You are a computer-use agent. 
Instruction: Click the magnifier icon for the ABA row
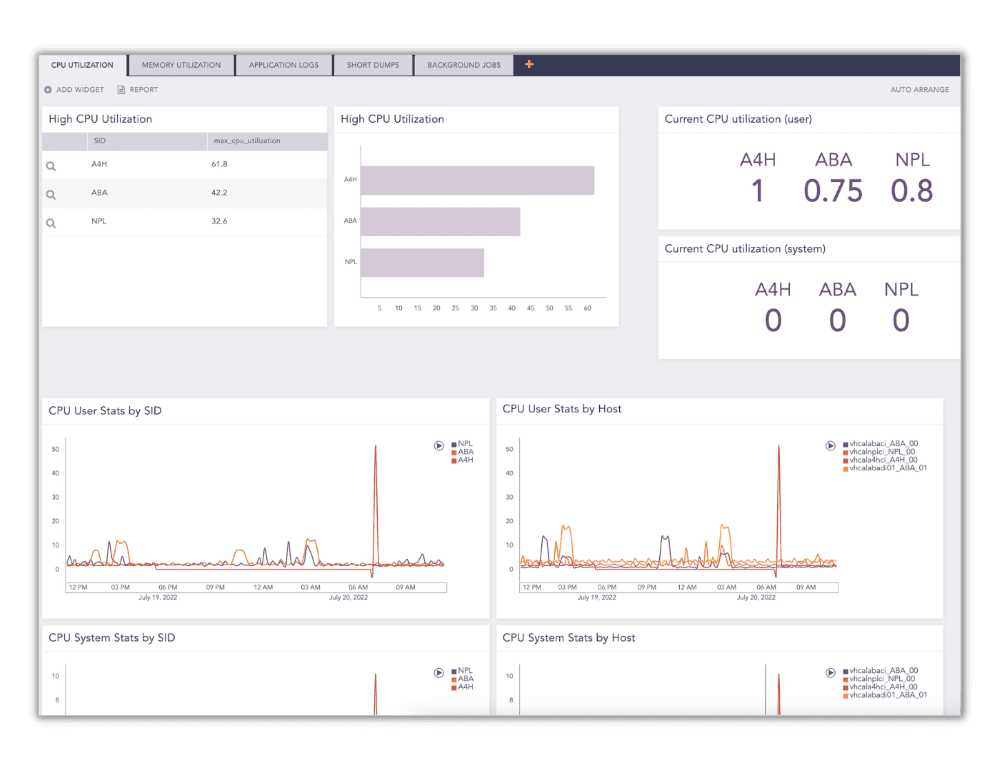[51, 195]
